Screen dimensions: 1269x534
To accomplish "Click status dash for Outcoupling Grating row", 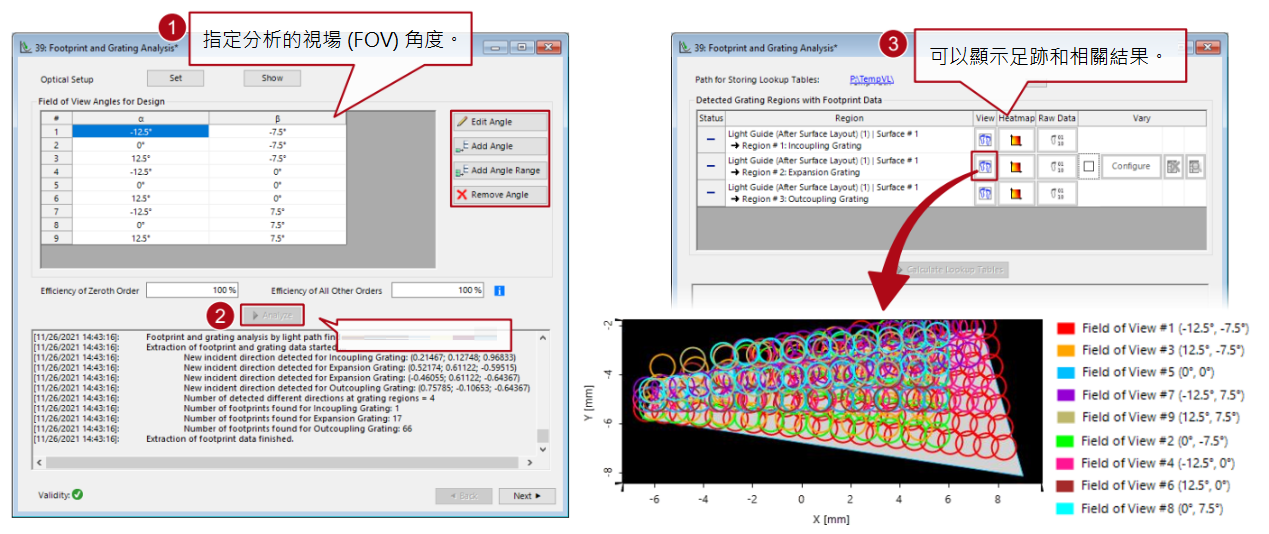I will pos(711,193).
